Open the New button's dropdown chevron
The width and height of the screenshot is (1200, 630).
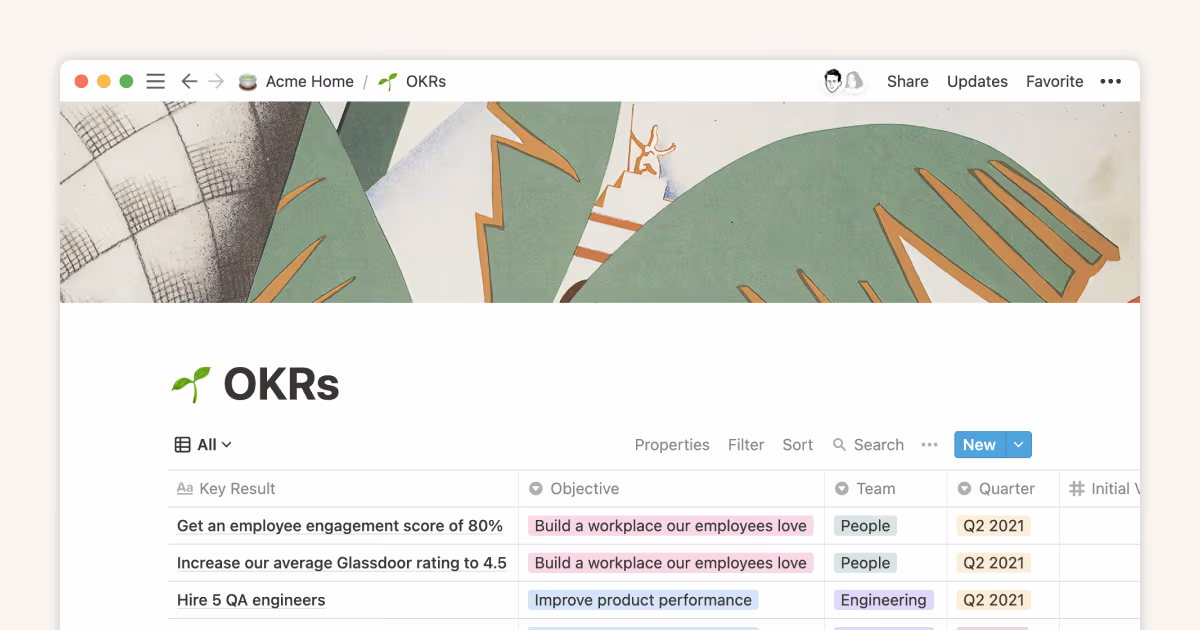tap(1018, 444)
